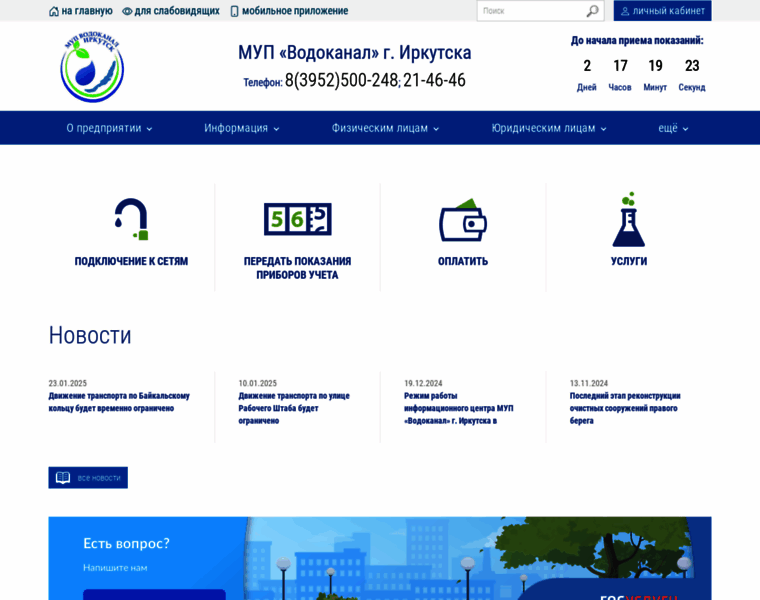Open 'мобильное приложение' link
The image size is (760, 600).
pyautogui.click(x=295, y=11)
